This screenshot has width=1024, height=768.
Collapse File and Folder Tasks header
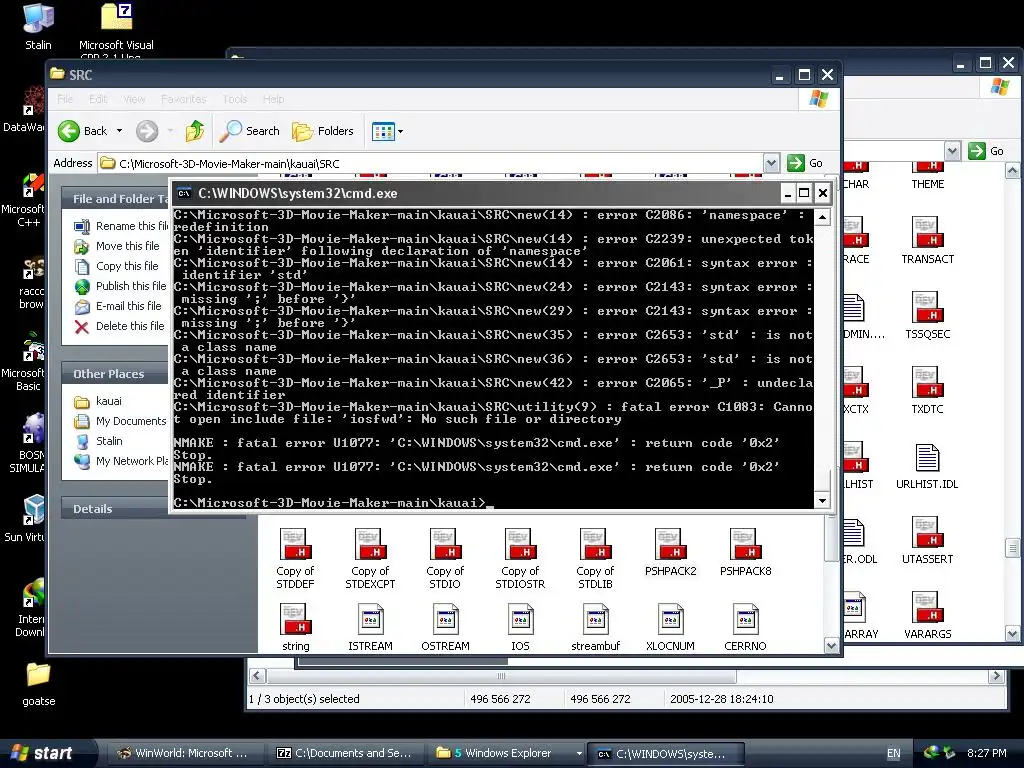tap(115, 199)
